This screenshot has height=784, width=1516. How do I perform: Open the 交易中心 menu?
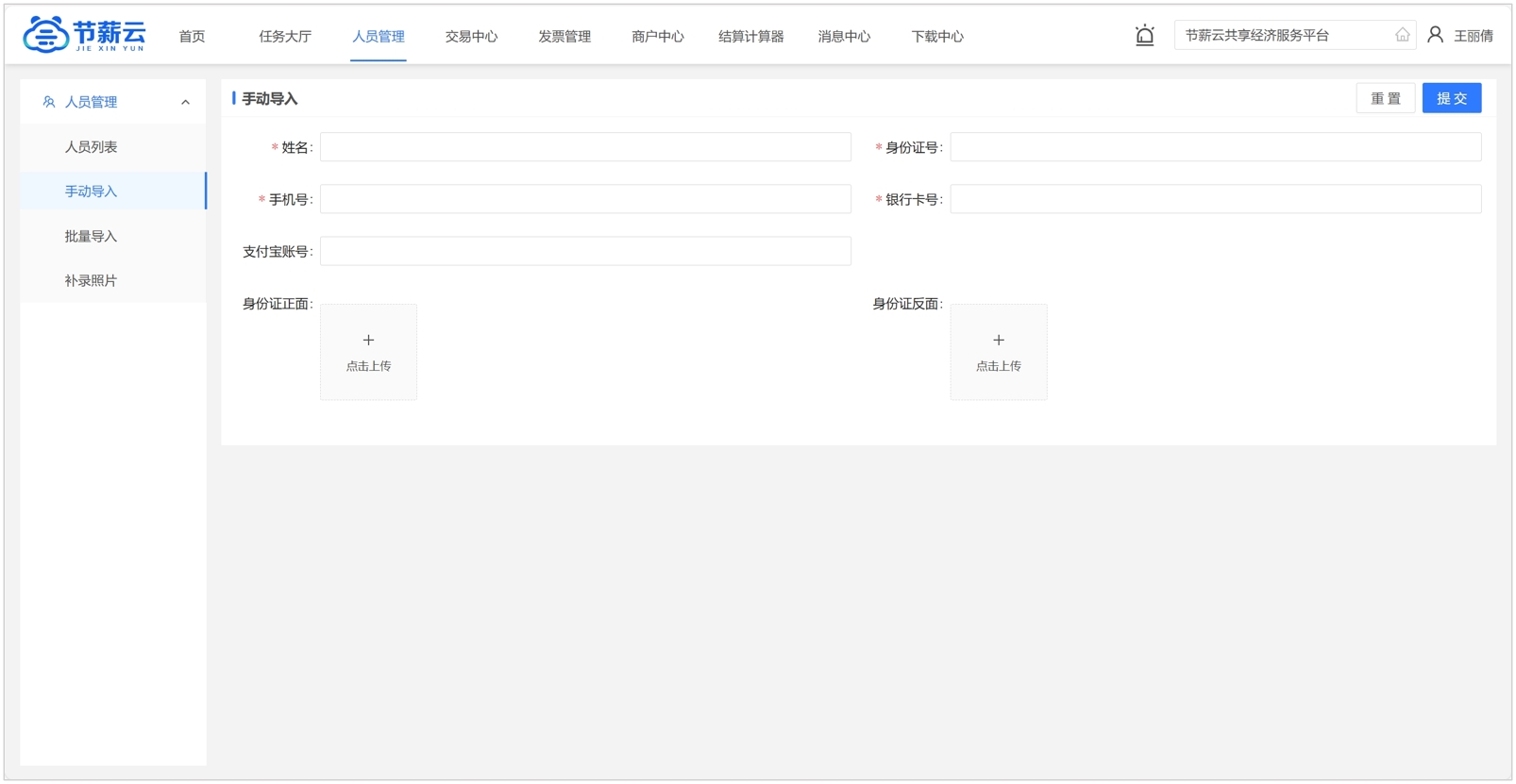tap(471, 37)
